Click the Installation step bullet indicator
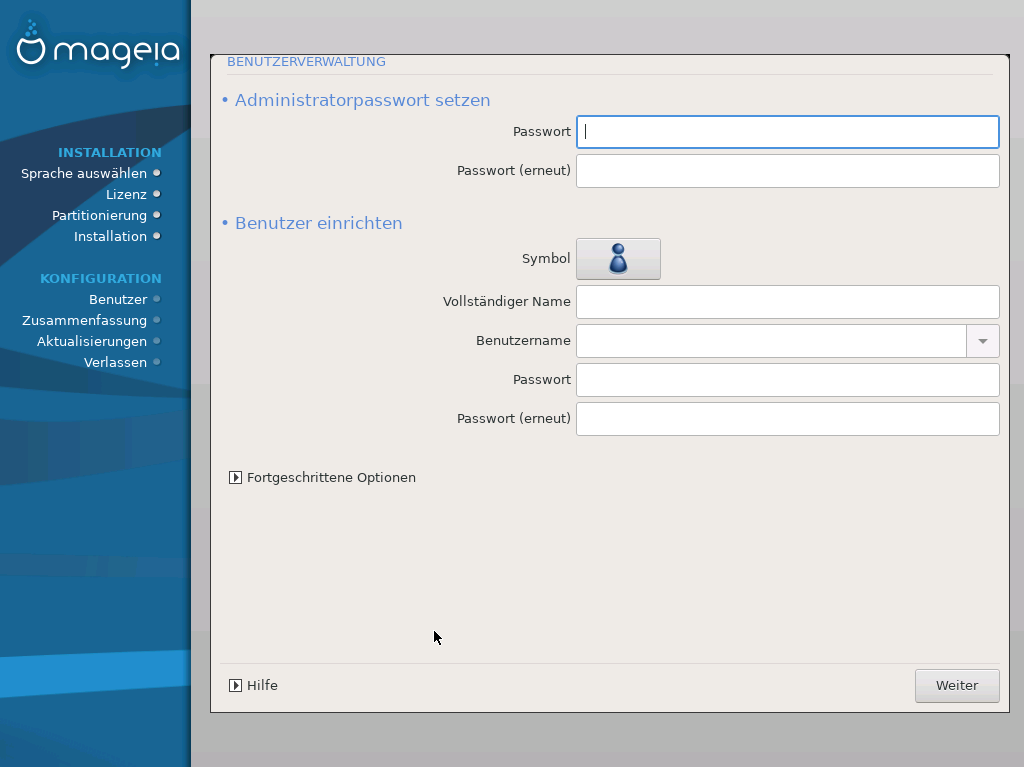Viewport: 1024px width, 767px height. 157,237
